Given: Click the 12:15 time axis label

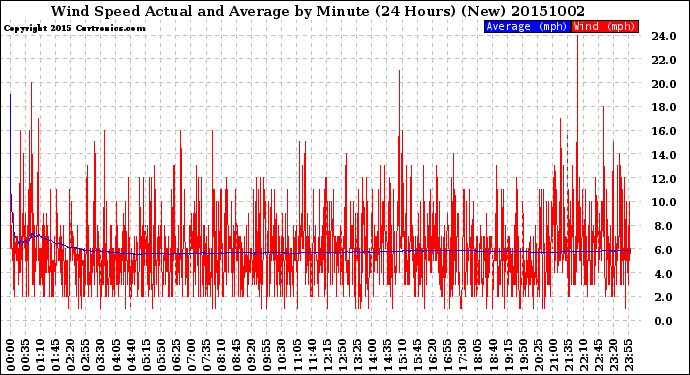Looking at the screenshot, I should point(327,355).
